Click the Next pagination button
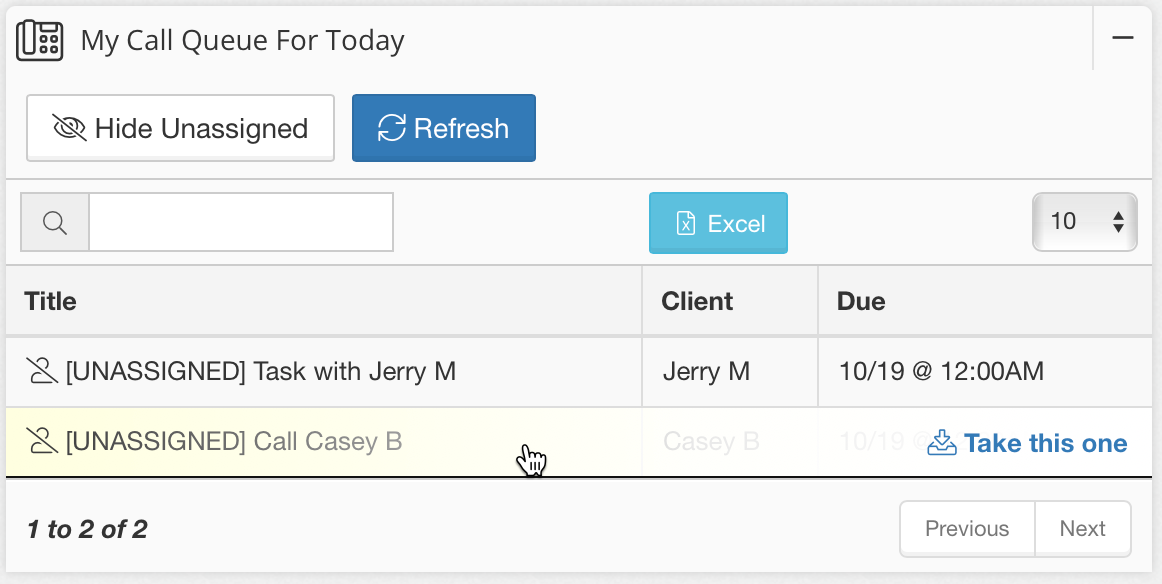Viewport: 1162px width, 584px height. click(x=1082, y=528)
